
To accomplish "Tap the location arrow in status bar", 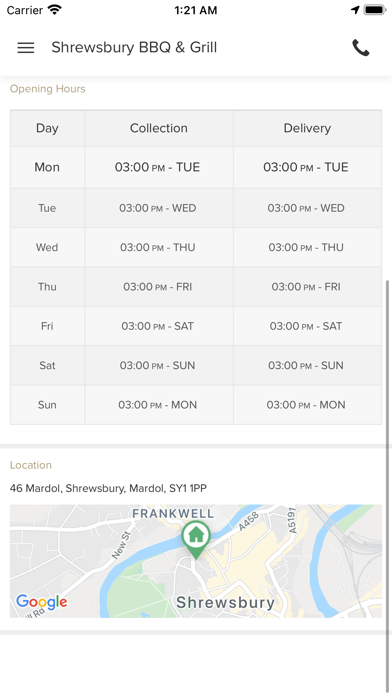I will (x=355, y=10).
